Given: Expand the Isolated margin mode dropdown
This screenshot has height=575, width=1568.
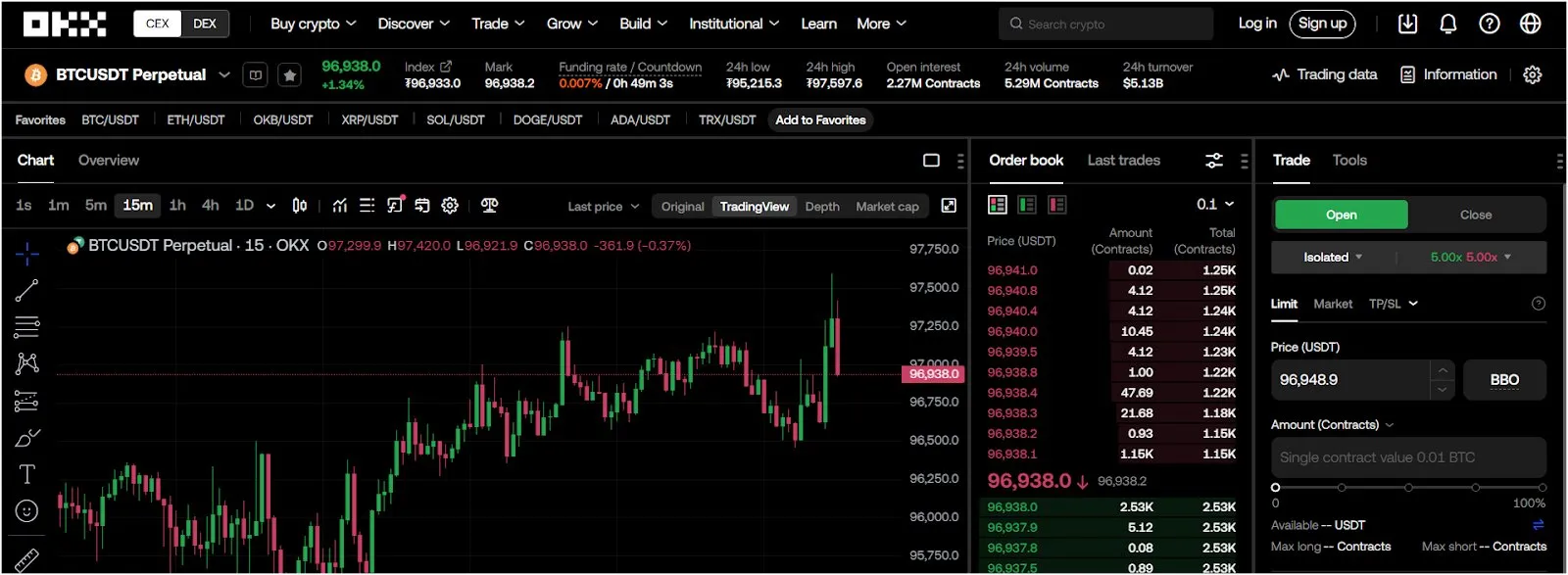Looking at the screenshot, I should 1333,258.
